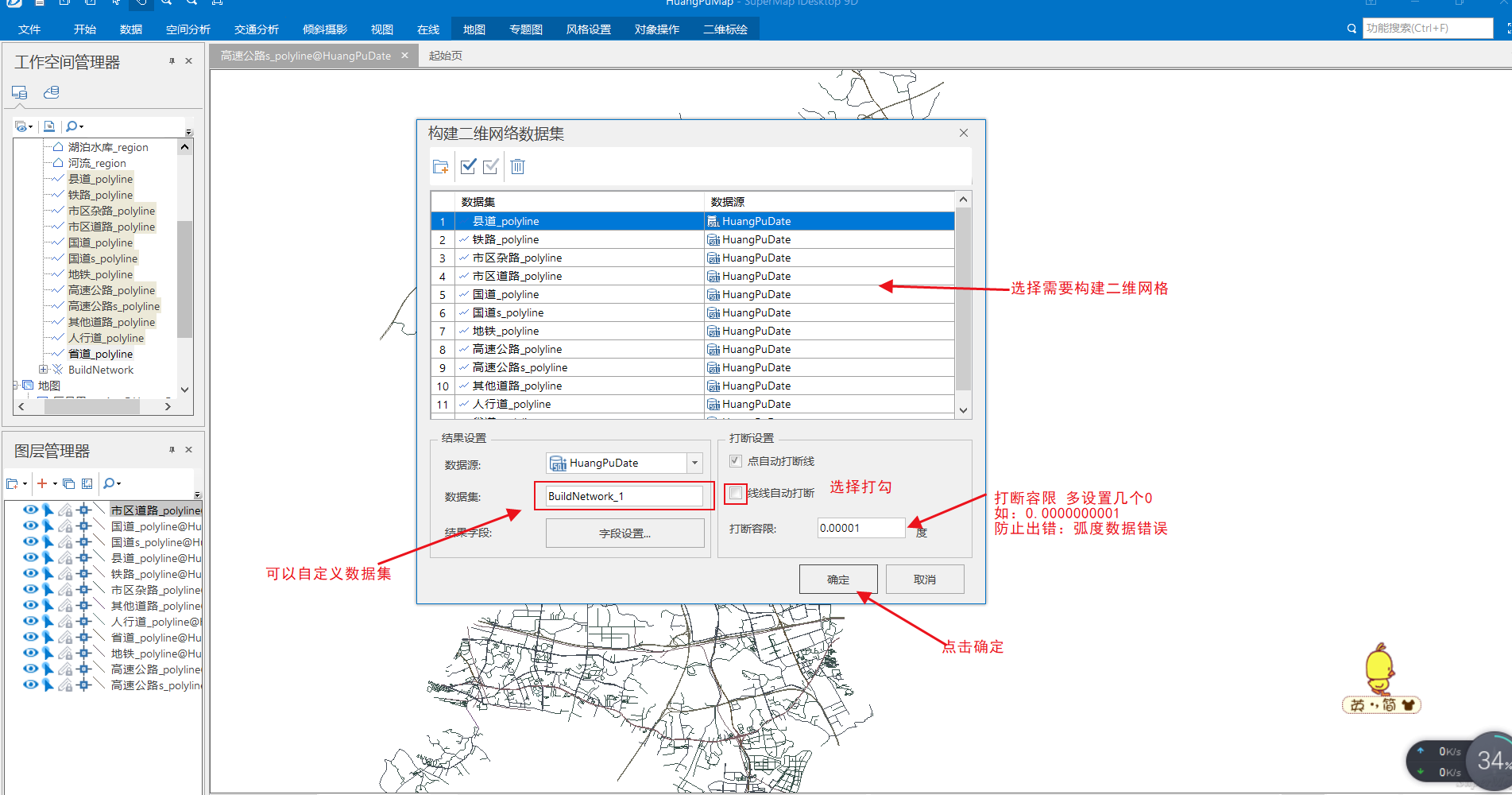Click the 字段设置 button

(625, 533)
